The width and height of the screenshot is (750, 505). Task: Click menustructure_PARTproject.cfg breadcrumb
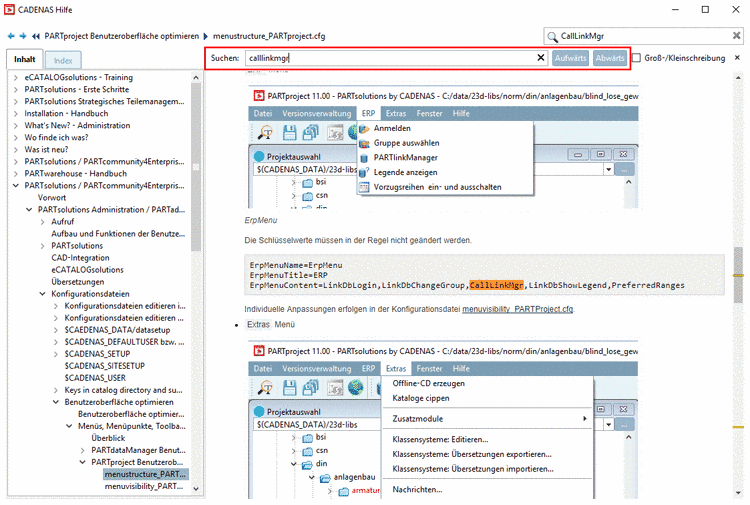click(x=269, y=36)
